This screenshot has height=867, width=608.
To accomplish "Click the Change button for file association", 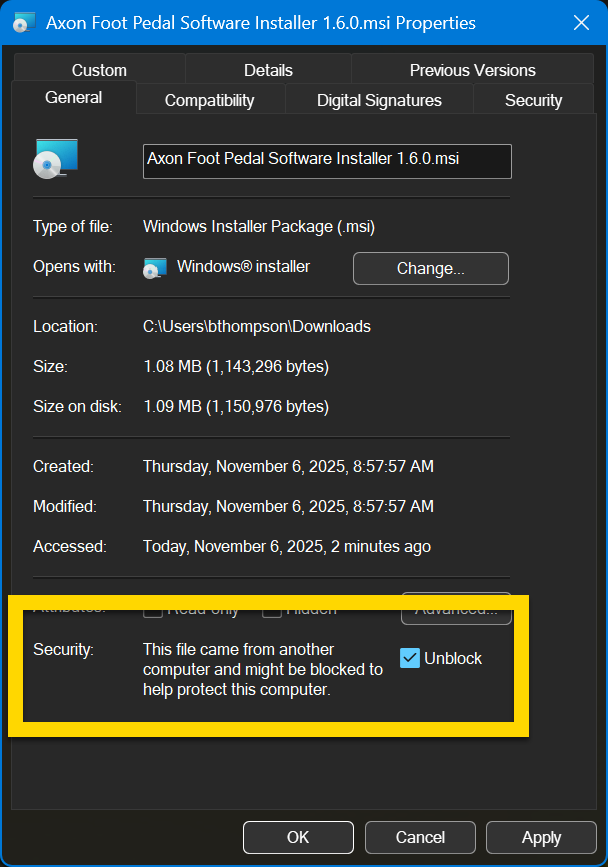I will (430, 268).
